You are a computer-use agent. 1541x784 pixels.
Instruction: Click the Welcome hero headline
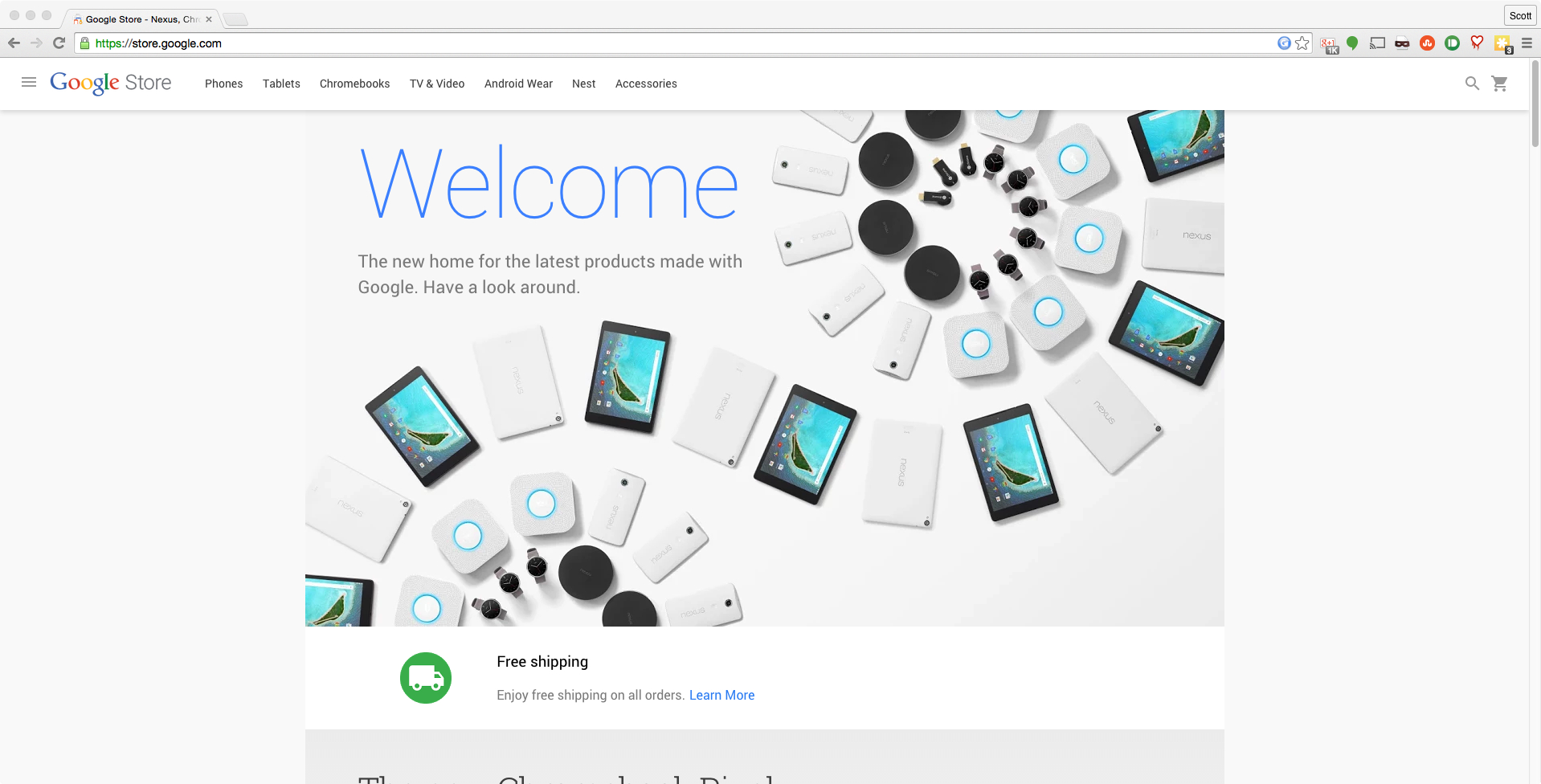549,182
